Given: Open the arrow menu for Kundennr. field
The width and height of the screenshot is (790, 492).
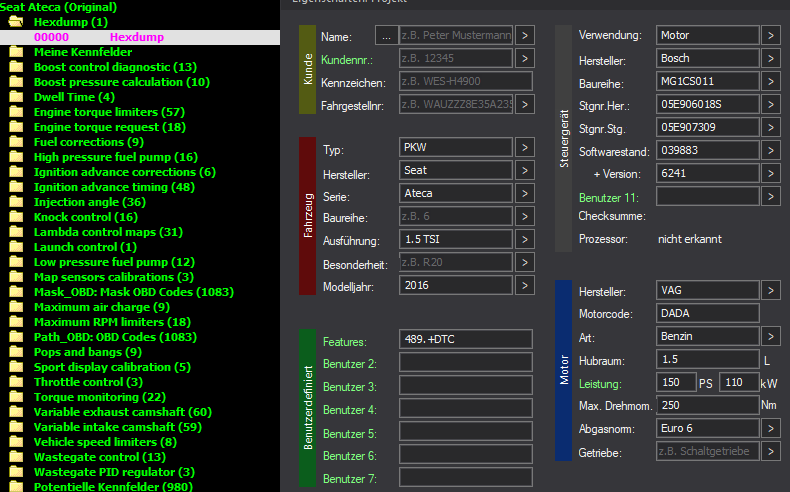Looking at the screenshot, I should [524, 58].
